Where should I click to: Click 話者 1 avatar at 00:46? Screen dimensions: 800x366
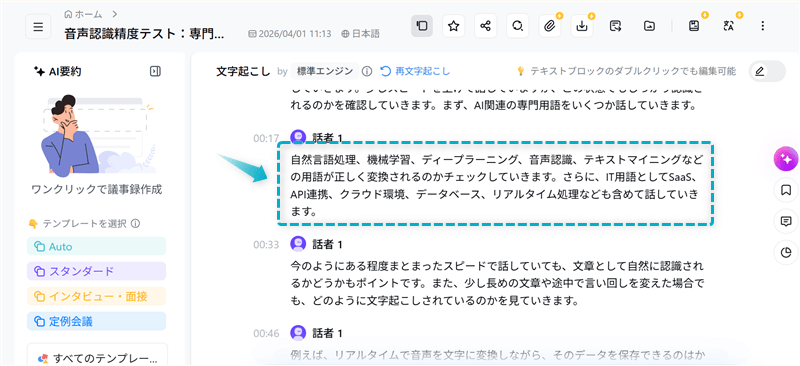click(x=297, y=333)
